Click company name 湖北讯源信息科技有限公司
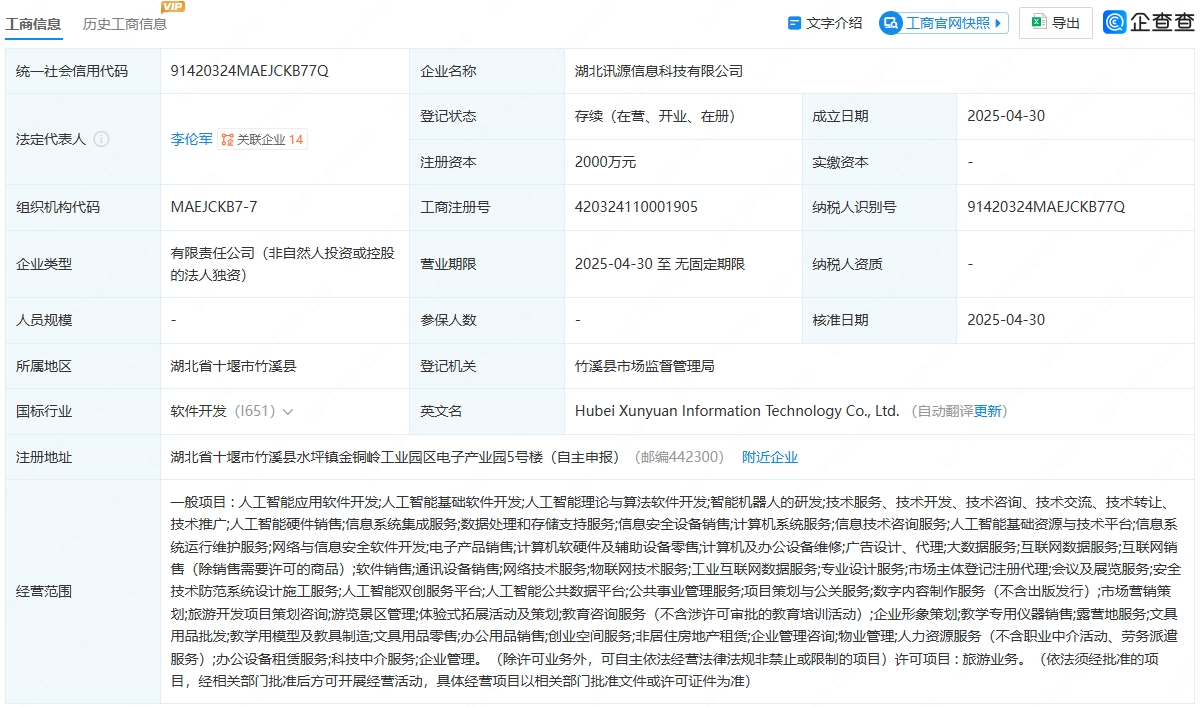This screenshot has height=708, width=1200. click(659, 71)
